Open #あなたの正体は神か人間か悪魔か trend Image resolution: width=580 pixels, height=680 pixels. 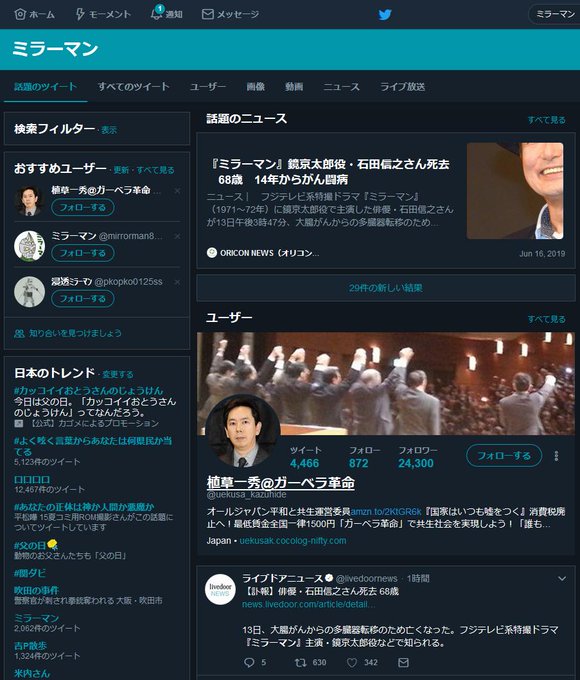pyautogui.click(x=84, y=507)
